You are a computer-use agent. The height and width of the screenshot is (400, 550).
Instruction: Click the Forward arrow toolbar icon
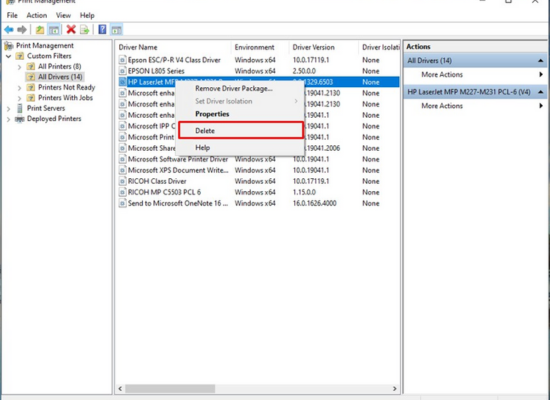[x=22, y=30]
